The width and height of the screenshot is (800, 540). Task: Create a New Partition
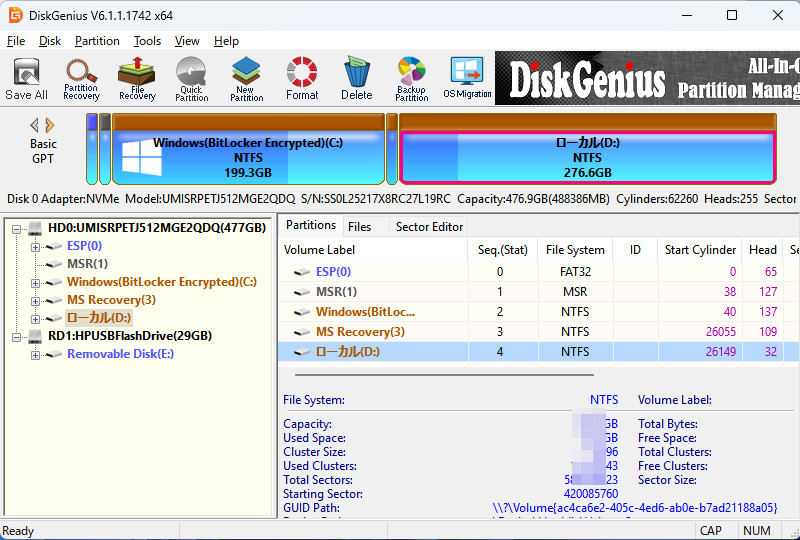click(246, 78)
